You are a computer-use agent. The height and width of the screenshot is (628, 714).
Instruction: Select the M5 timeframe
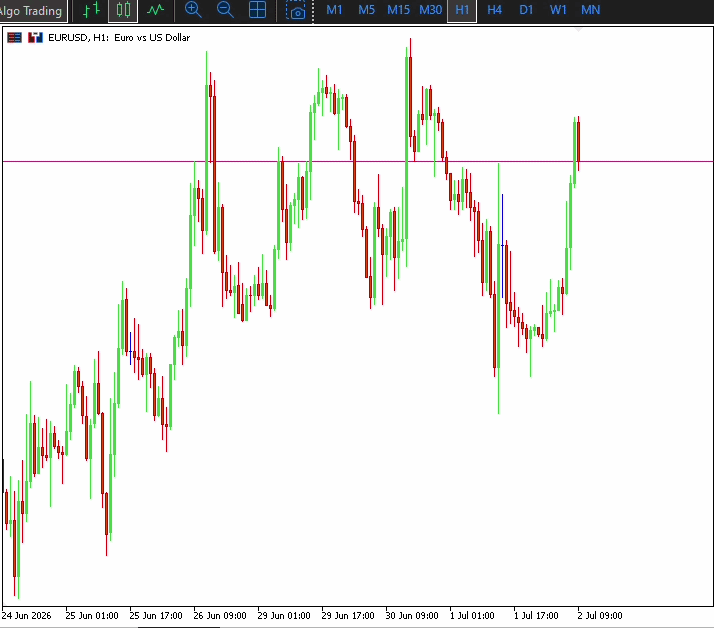(366, 10)
